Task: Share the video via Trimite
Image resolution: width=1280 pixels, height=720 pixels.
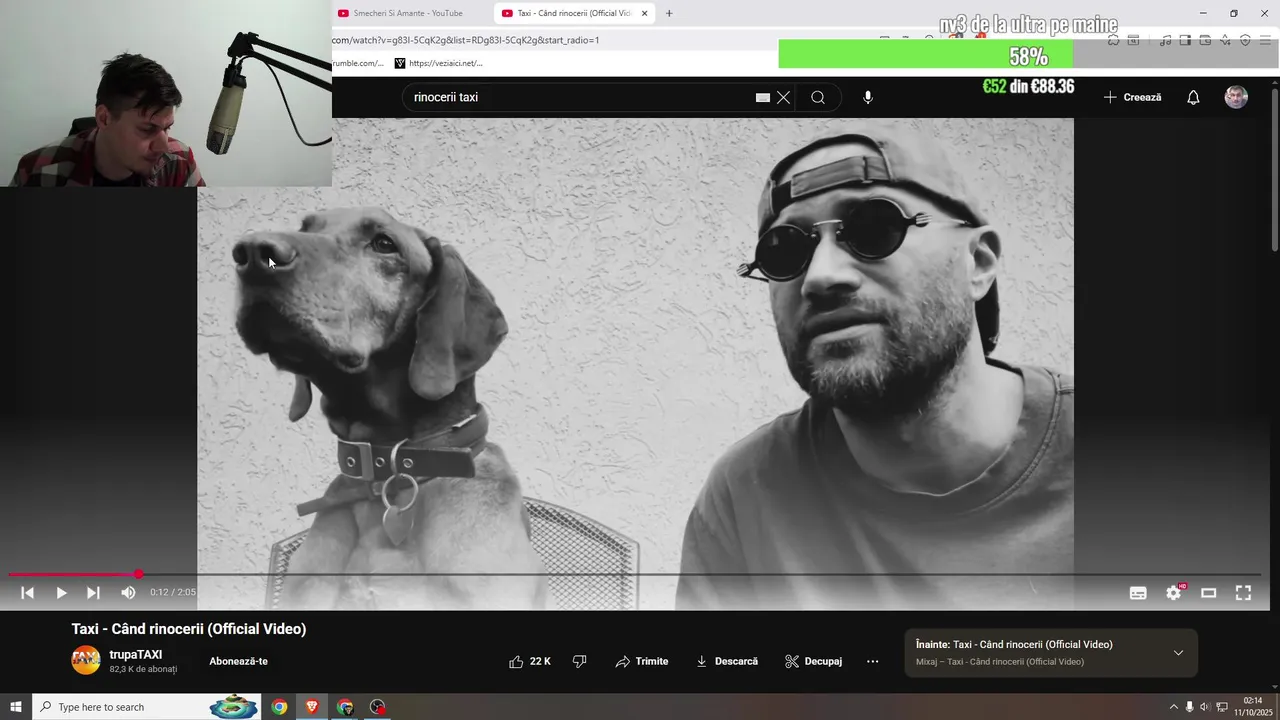Action: point(642,661)
